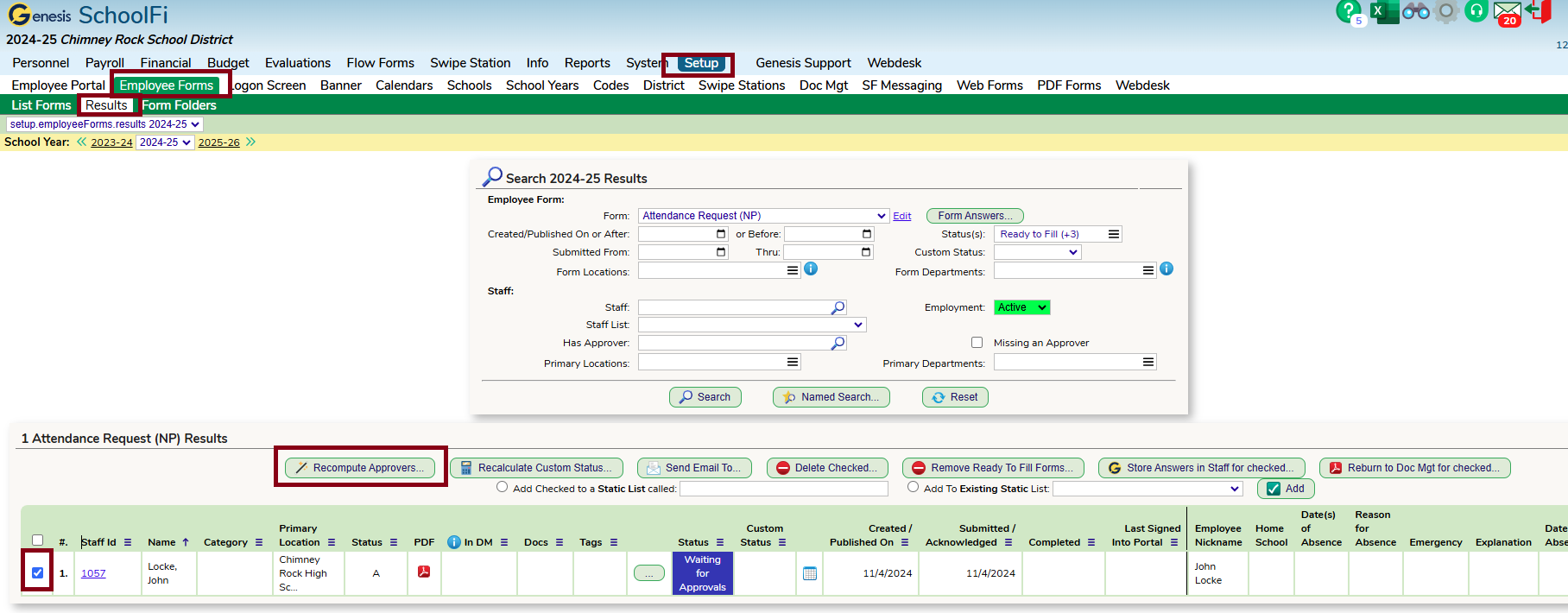Click the Search button
The image size is (1568, 613).
click(x=705, y=397)
